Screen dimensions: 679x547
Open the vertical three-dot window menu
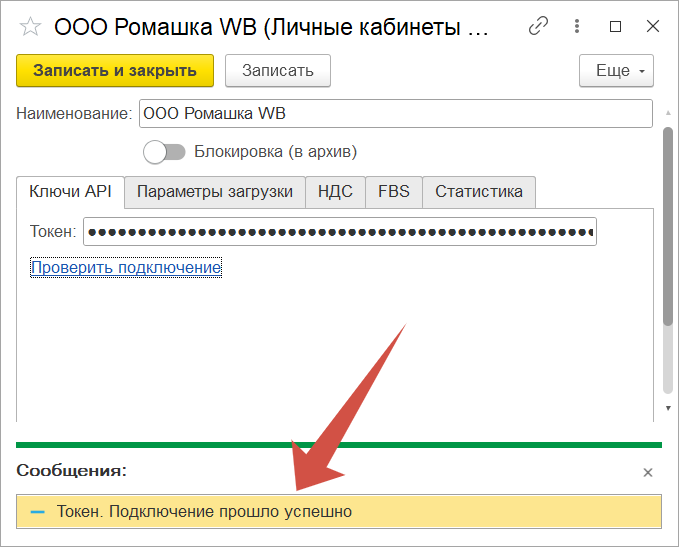point(577,27)
